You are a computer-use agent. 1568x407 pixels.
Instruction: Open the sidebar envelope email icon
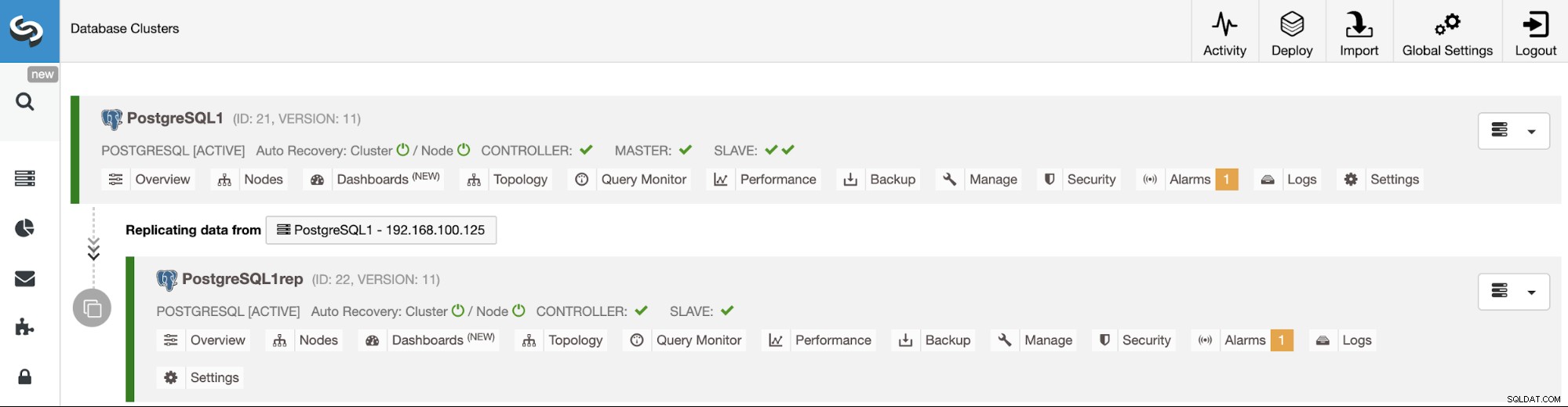[25, 278]
